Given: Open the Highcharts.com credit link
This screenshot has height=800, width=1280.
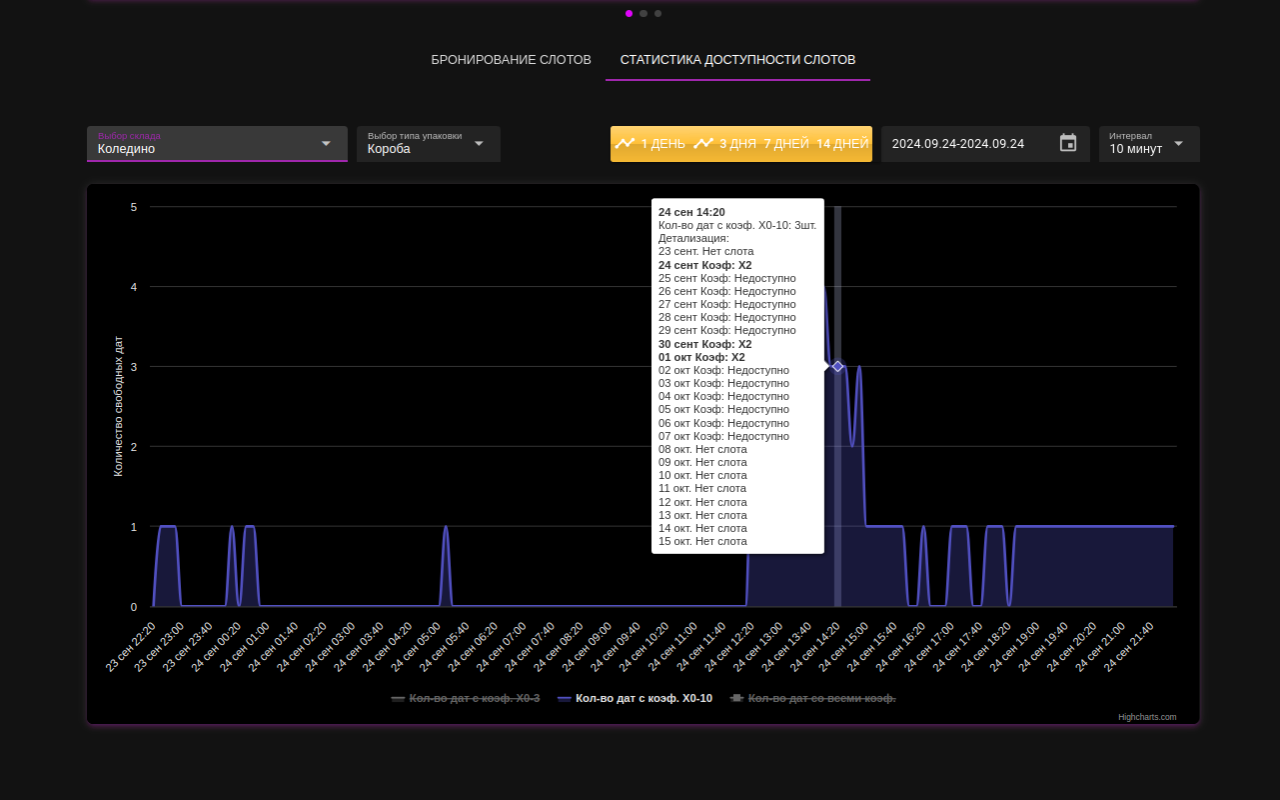Looking at the screenshot, I should point(1147,717).
